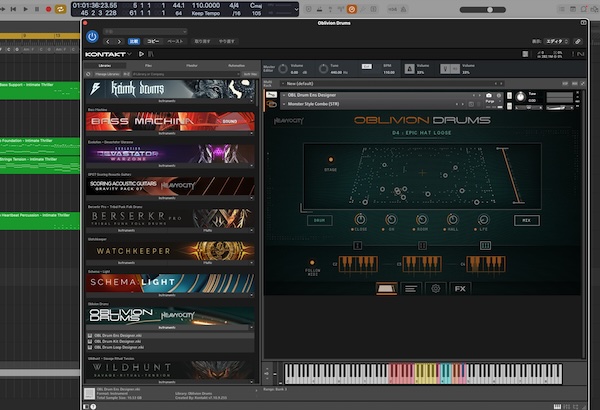Click the Manage Libraries button
Image resolution: width=600 pixels, height=410 pixels.
pos(108,74)
